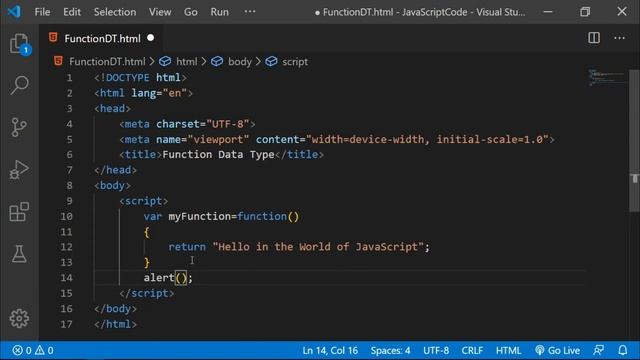
Task: Minimize the VS Code window
Action: [548, 11]
